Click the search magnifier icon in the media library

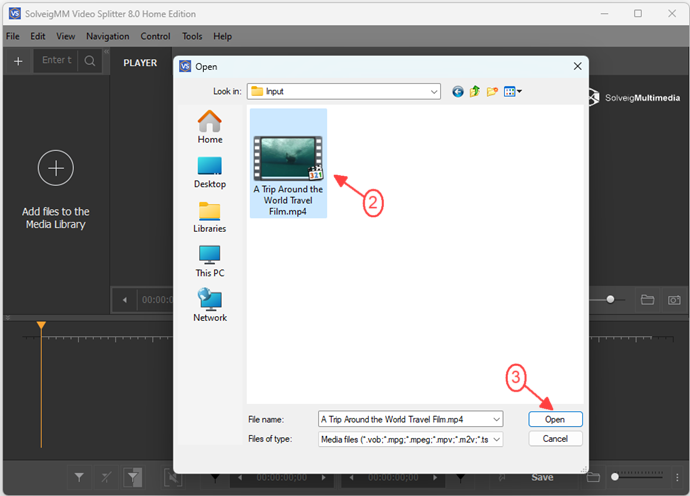tap(90, 61)
